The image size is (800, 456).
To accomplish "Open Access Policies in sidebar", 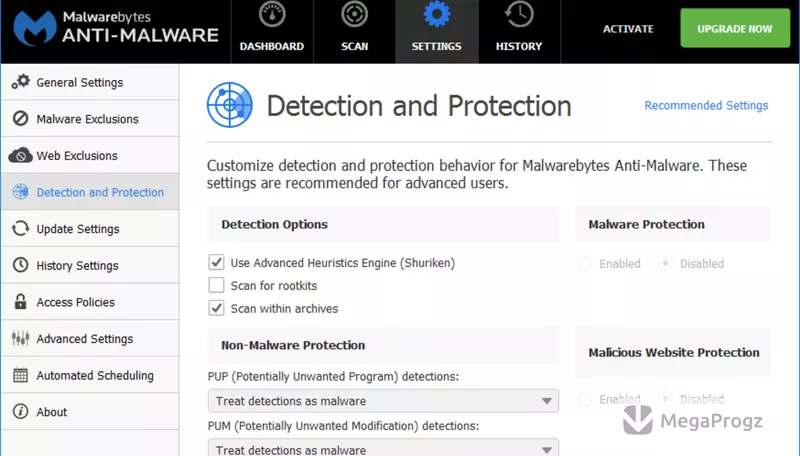I will [90, 301].
